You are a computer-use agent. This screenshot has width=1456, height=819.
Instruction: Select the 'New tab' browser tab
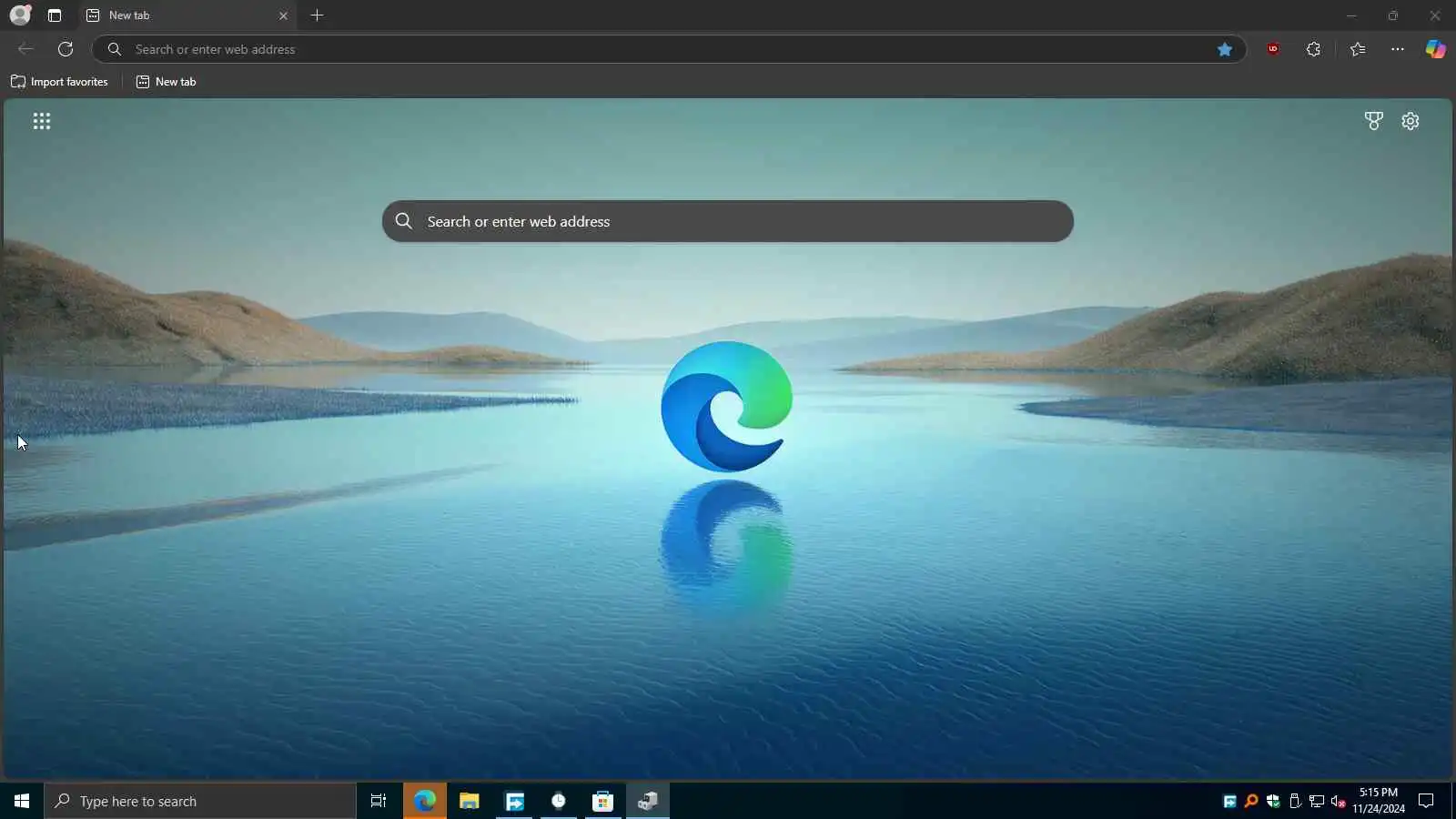coord(187,15)
